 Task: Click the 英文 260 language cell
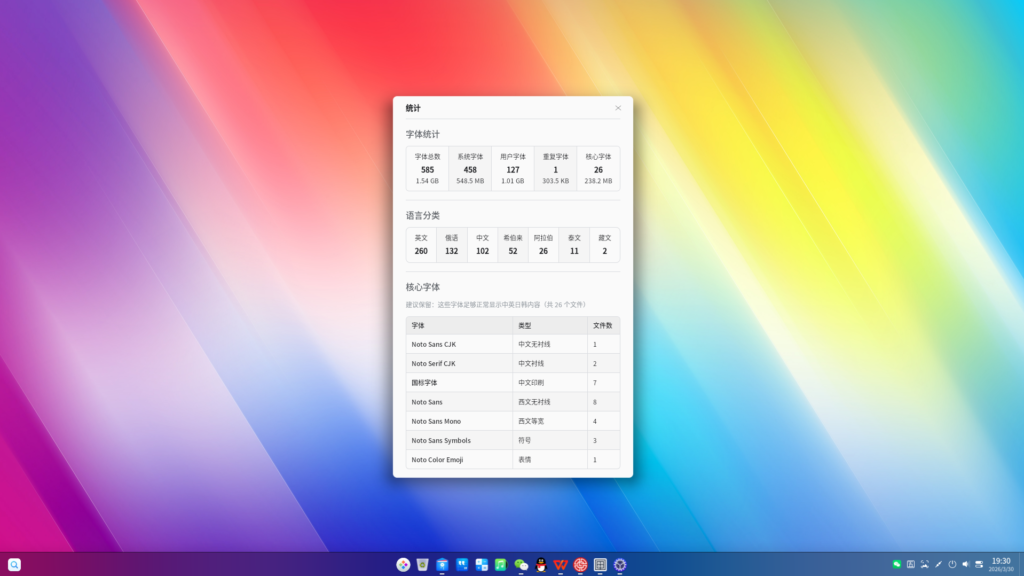421,245
